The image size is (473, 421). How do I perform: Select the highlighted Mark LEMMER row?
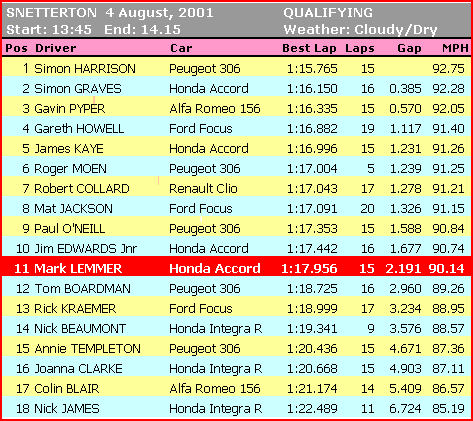236,268
